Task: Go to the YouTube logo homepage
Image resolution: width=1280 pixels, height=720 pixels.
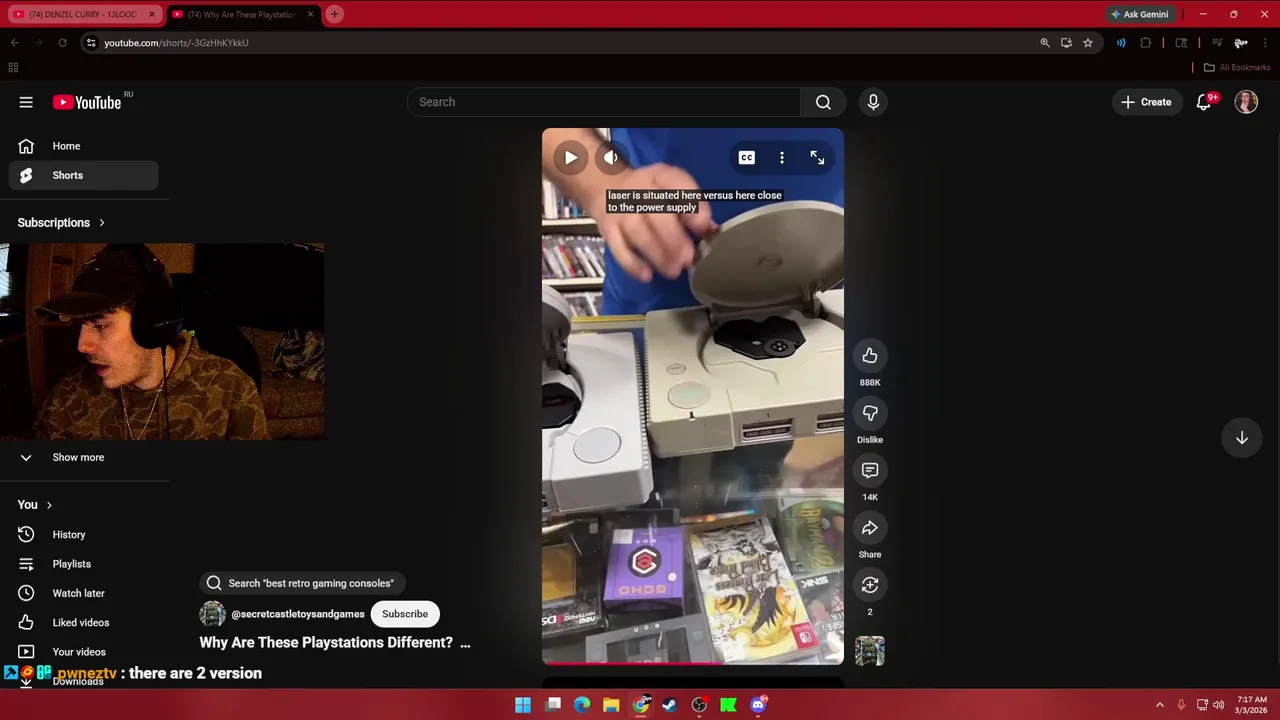Action: coord(87,102)
